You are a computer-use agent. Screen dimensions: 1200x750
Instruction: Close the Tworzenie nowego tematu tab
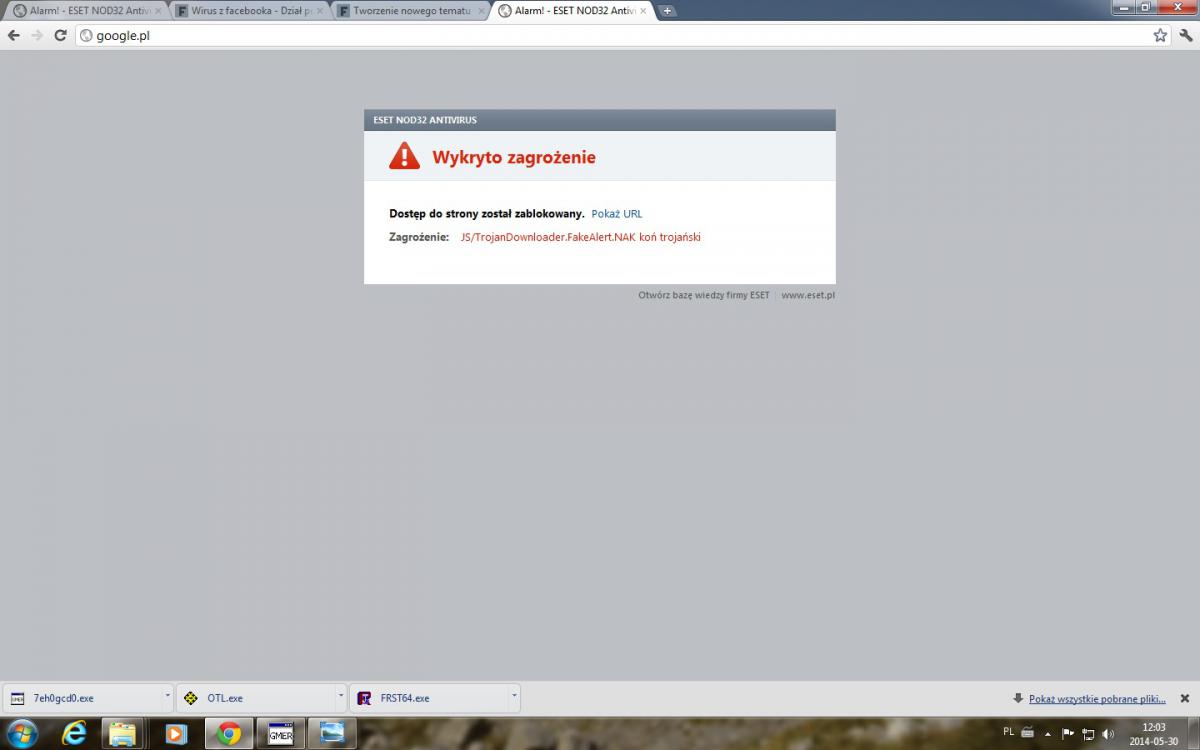click(481, 11)
